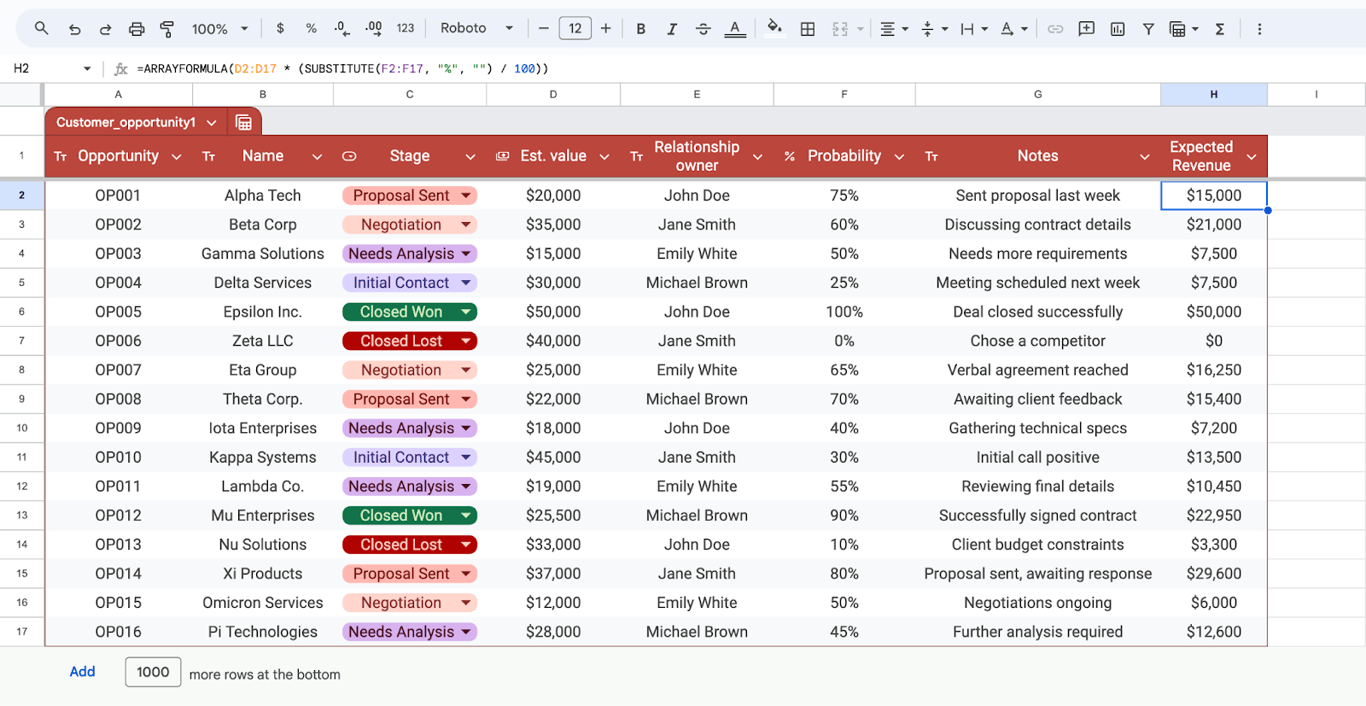1366x706 pixels.
Task: Click the rows count field showing 1000
Action: point(153,672)
